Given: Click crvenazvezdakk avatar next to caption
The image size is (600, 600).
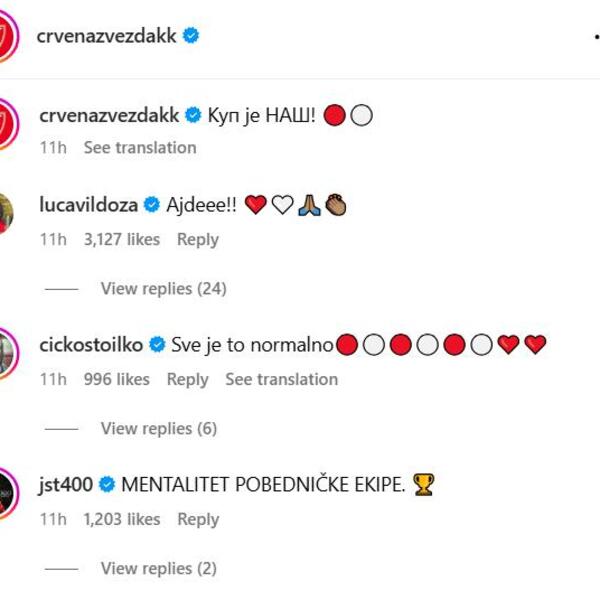Looking at the screenshot, I should 8,122.
